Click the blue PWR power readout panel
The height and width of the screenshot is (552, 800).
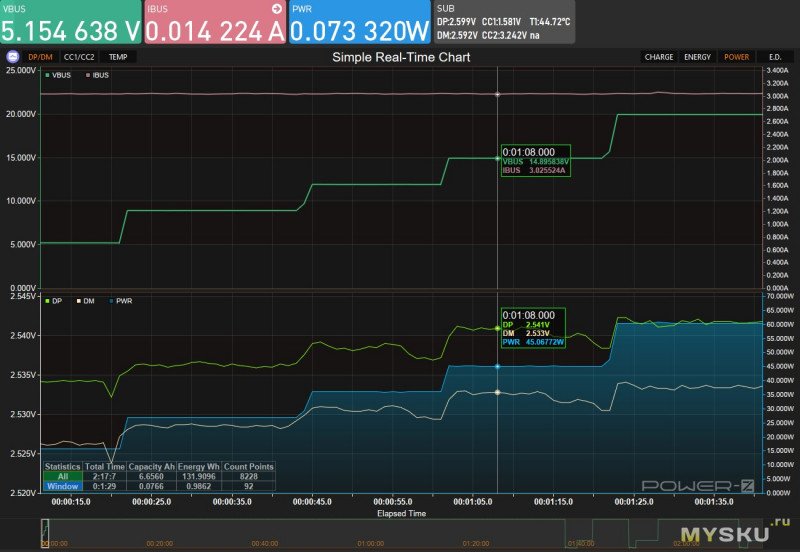pyautogui.click(x=360, y=22)
